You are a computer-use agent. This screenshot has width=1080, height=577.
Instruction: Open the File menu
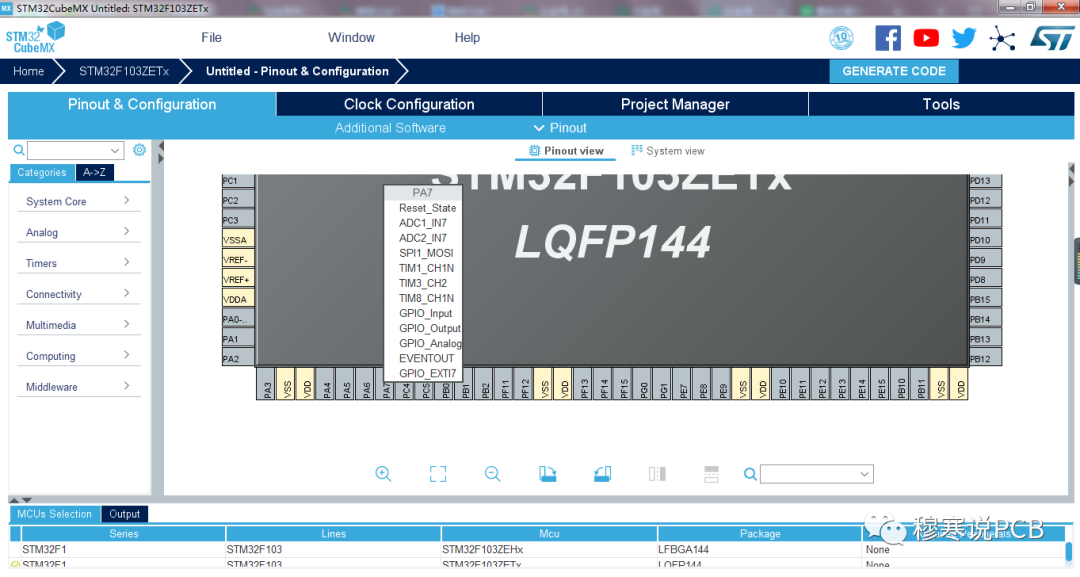[211, 38]
